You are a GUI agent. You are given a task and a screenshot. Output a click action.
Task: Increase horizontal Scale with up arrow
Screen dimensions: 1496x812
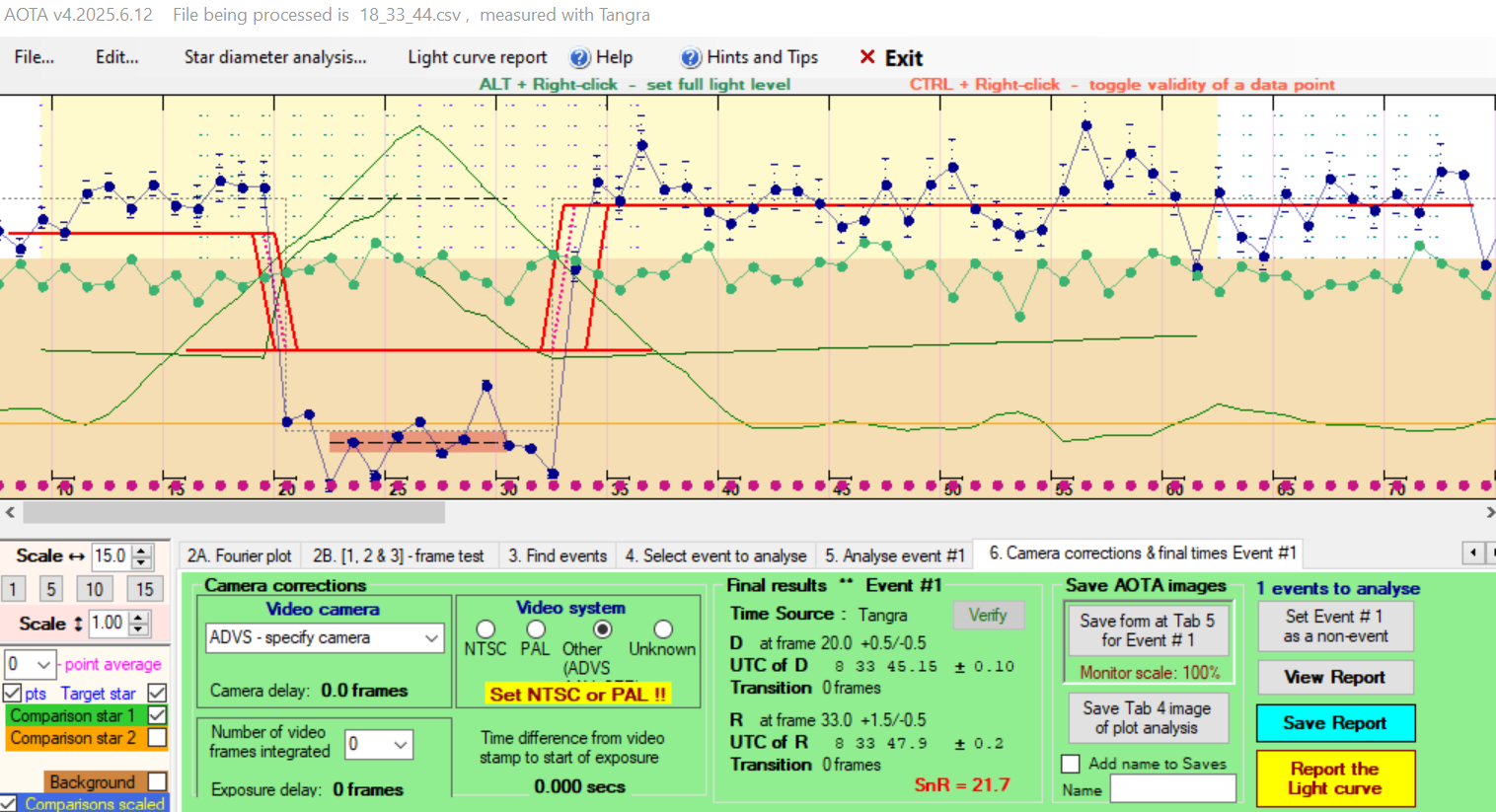pos(142,551)
